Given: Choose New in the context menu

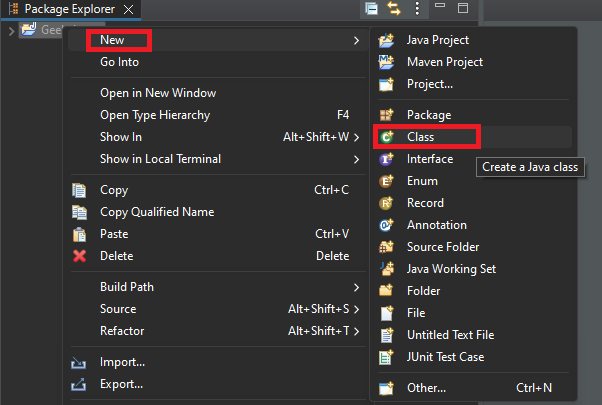Looking at the screenshot, I should point(217,40).
